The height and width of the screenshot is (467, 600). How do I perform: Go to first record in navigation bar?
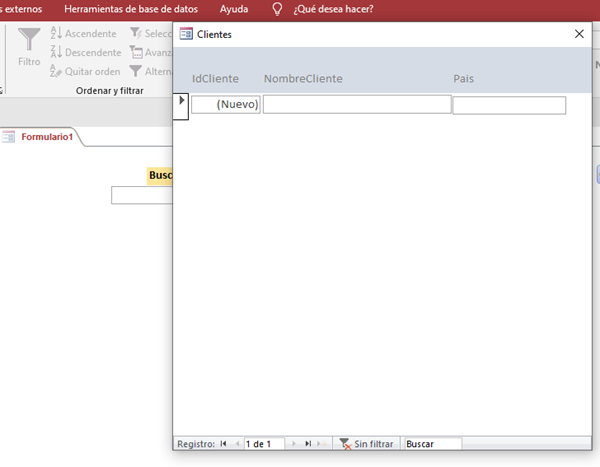[x=224, y=444]
